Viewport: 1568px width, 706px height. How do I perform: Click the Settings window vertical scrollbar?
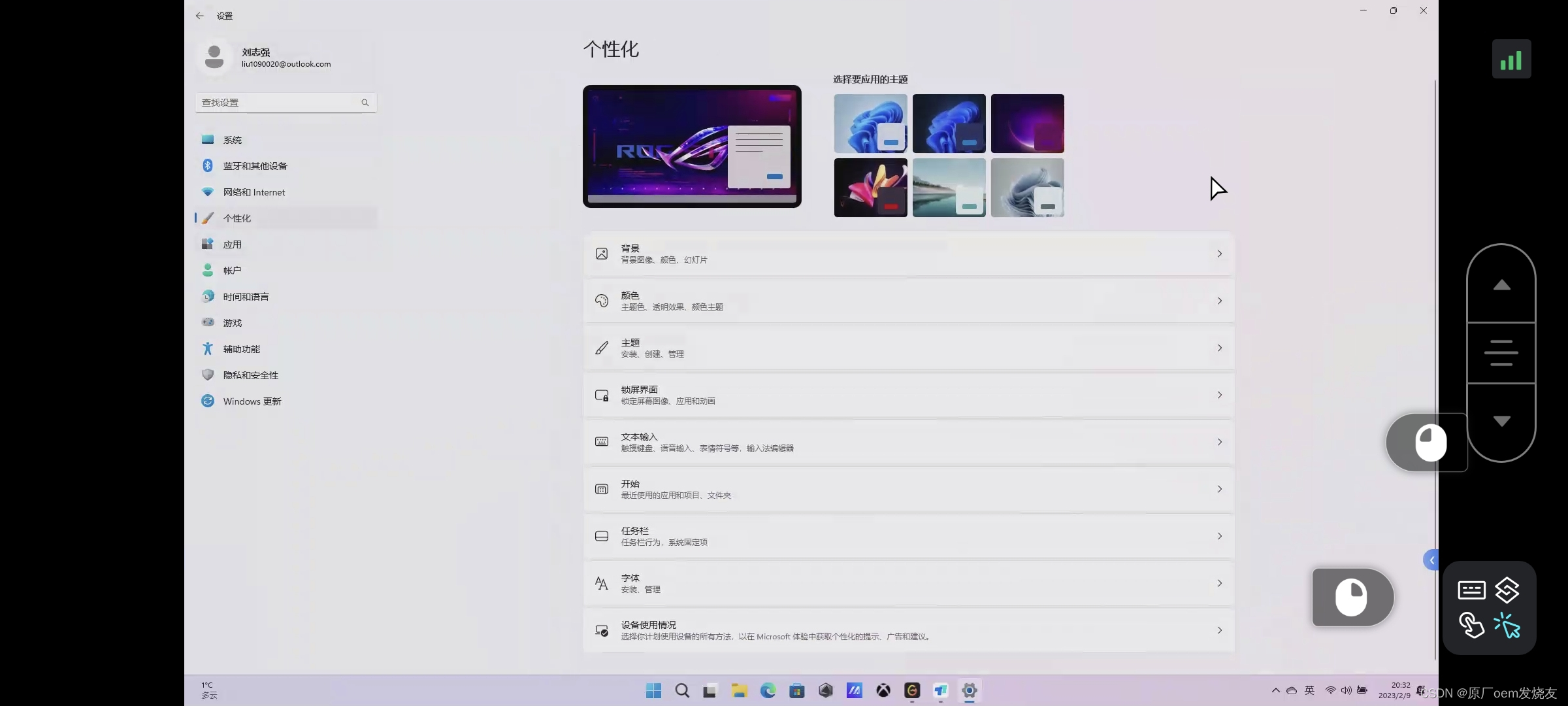tap(1435, 369)
